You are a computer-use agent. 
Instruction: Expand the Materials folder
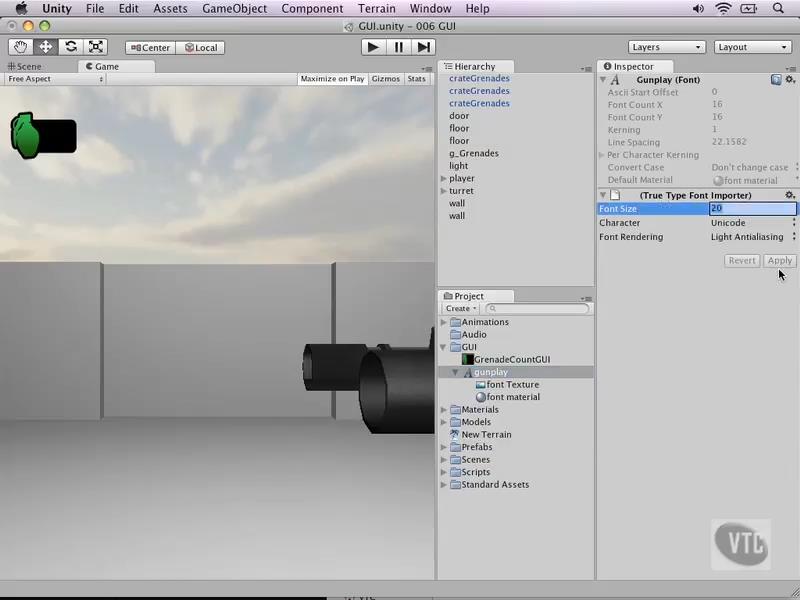443,409
